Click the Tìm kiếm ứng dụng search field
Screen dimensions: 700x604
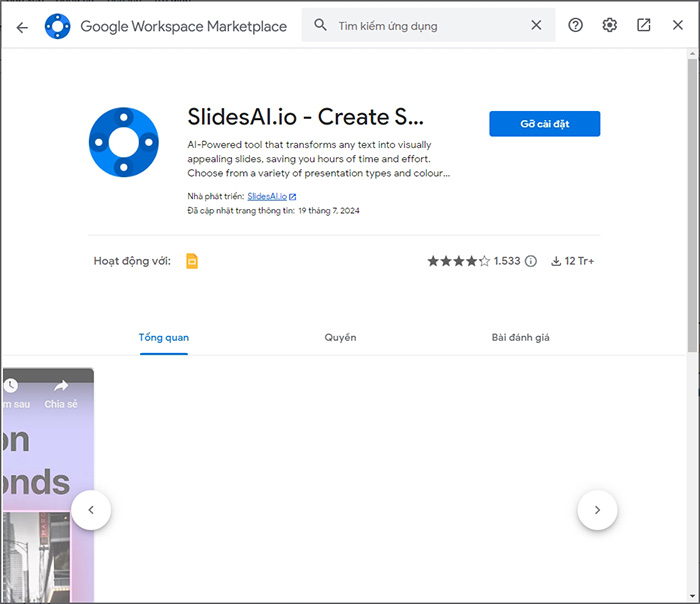(429, 26)
